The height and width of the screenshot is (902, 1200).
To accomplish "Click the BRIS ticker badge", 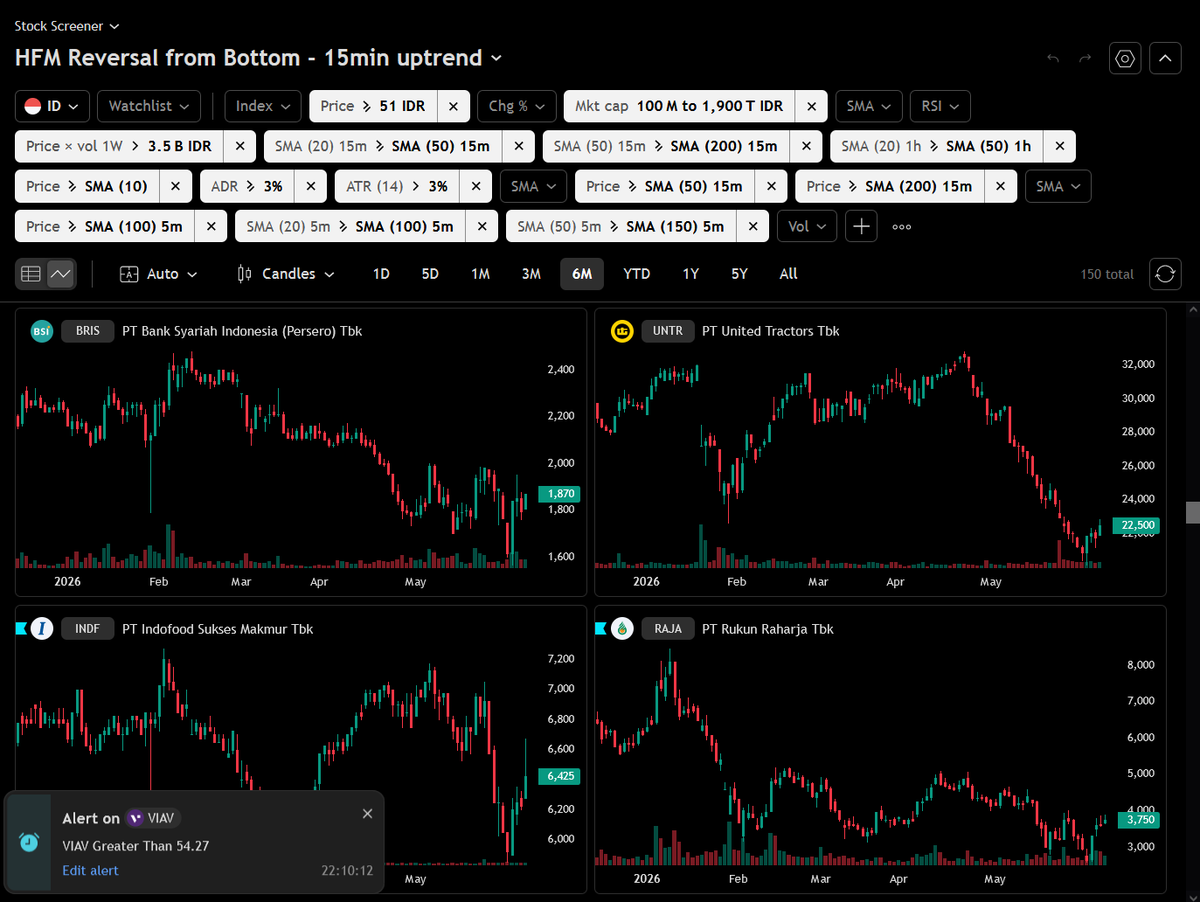I will click(x=87, y=331).
